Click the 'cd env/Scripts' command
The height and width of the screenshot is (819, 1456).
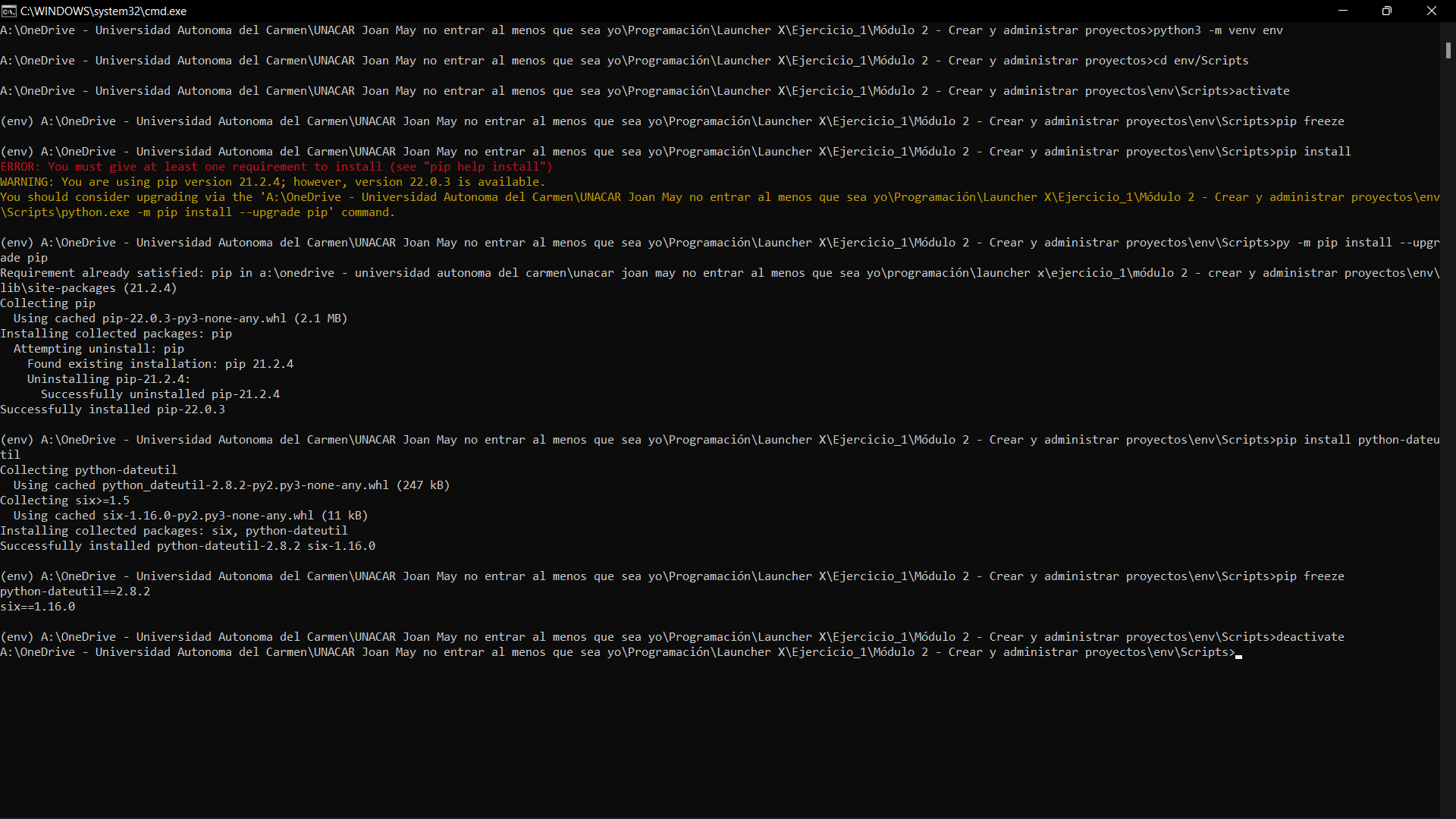(x=1201, y=61)
